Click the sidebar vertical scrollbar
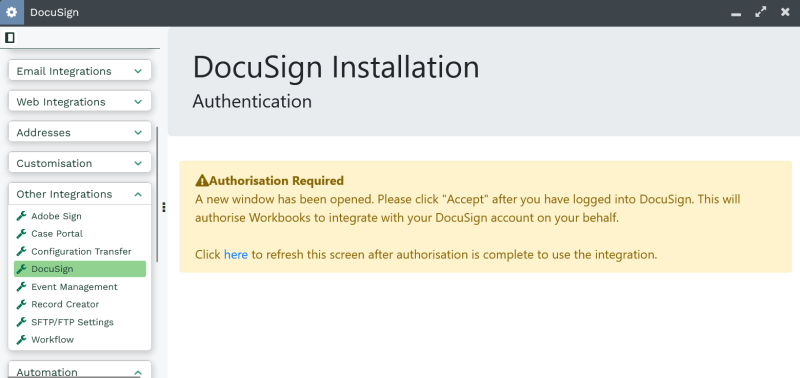The height and width of the screenshot is (378, 800). [x=157, y=194]
